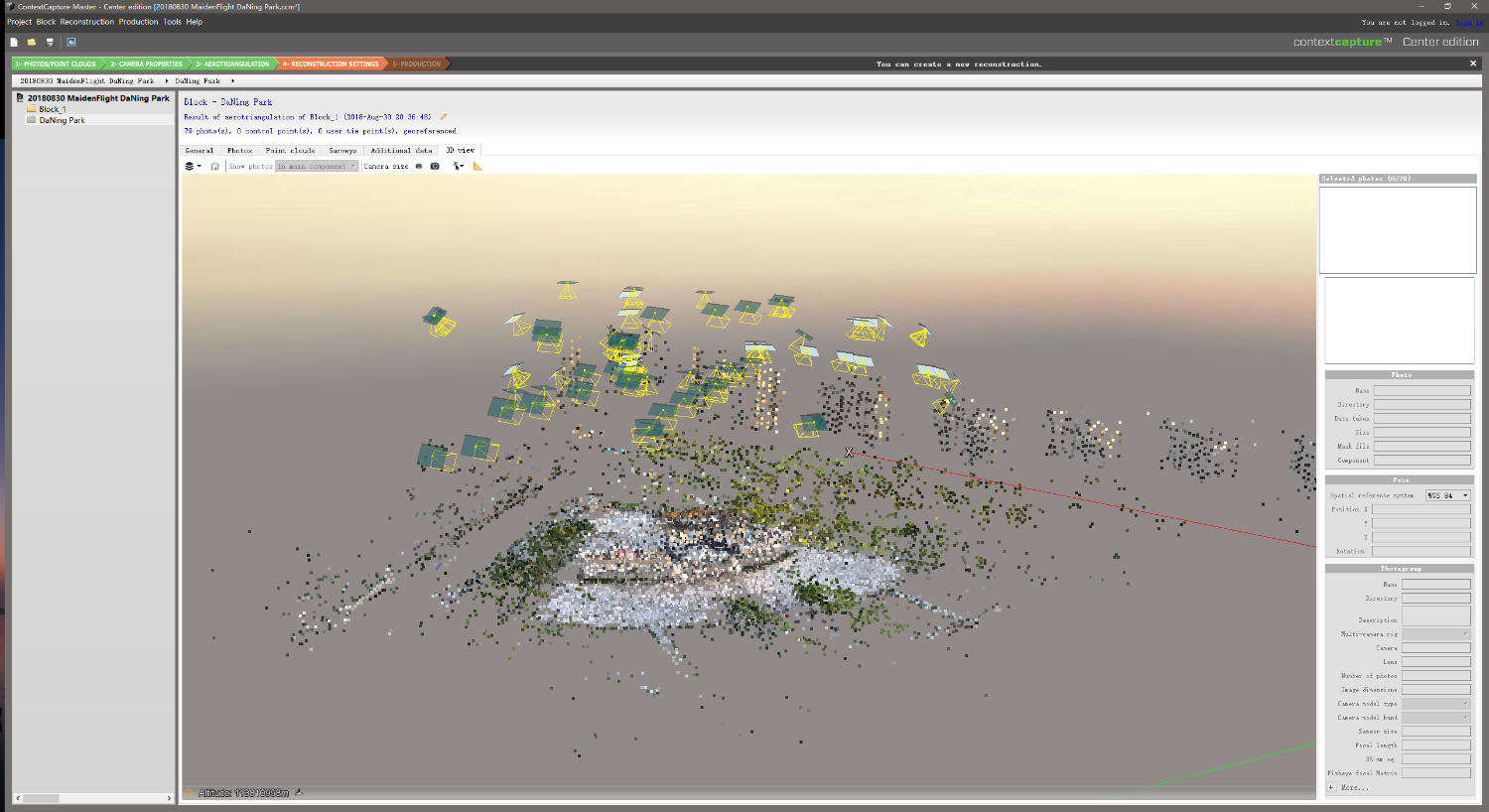
Task: Open the navigation mode selector icon
Action: (459, 166)
